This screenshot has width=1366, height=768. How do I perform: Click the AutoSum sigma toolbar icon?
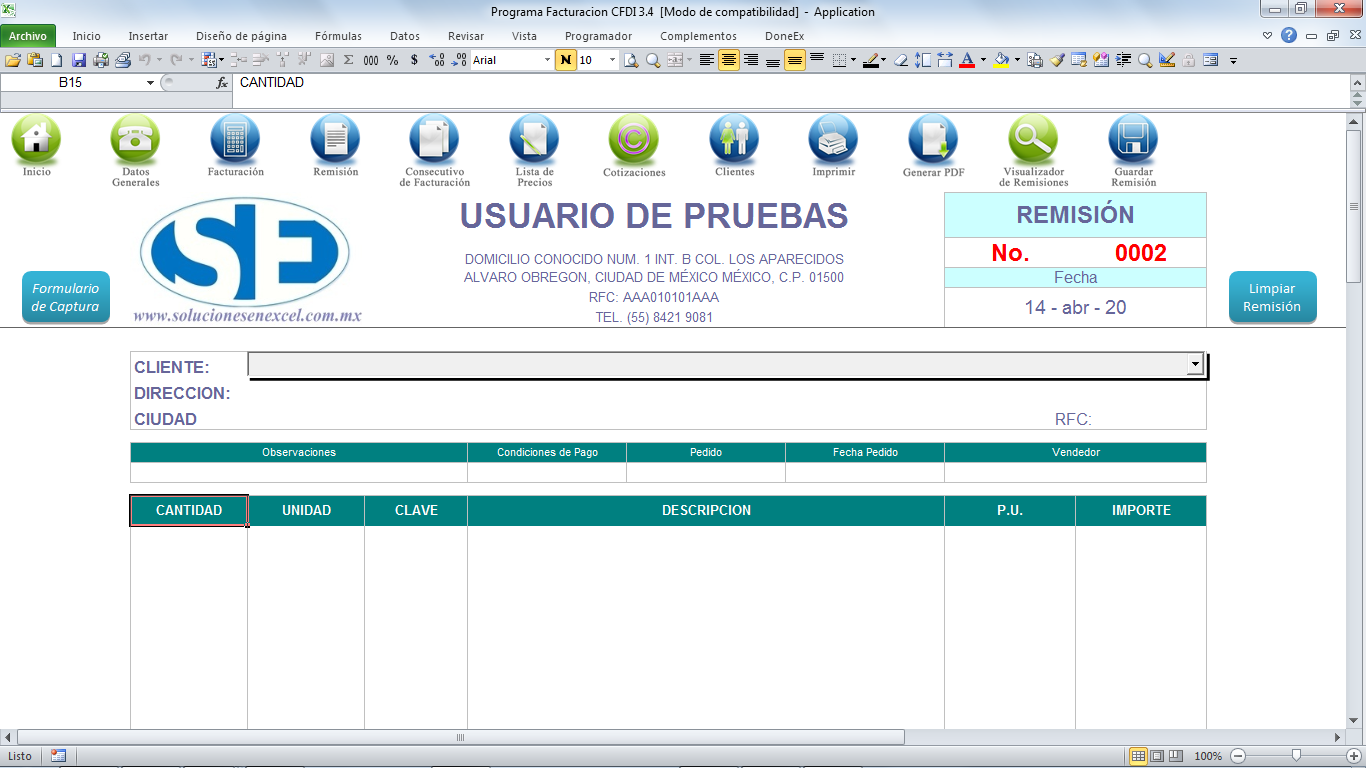[348, 60]
